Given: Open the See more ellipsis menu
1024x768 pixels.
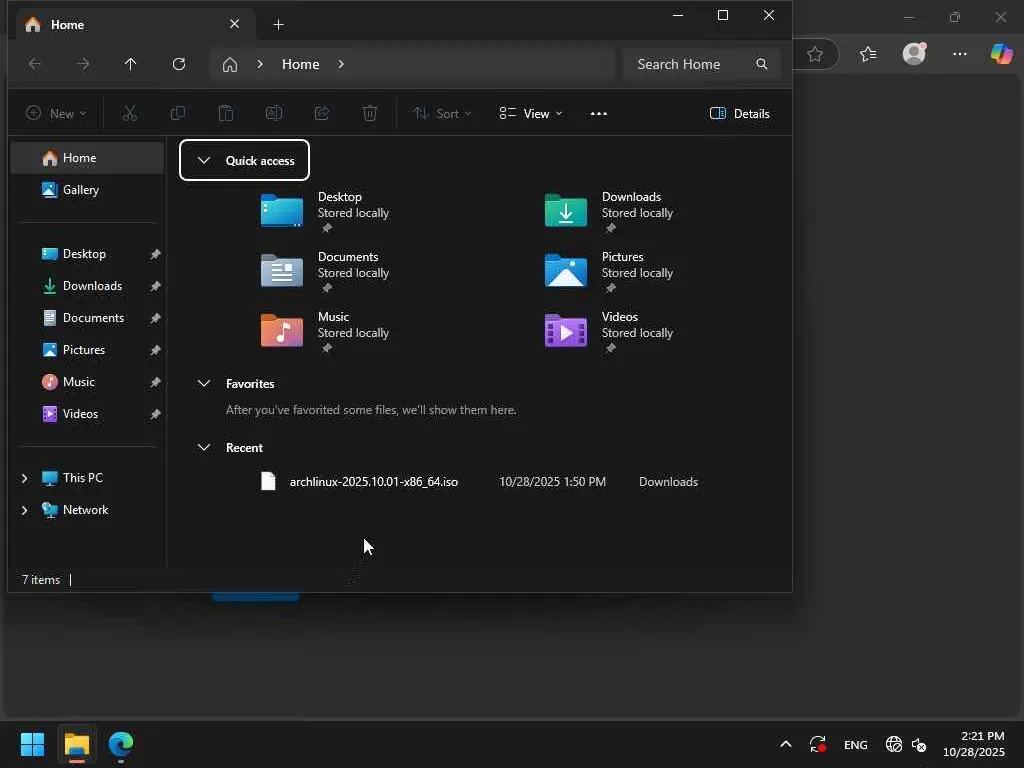Looking at the screenshot, I should pyautogui.click(x=599, y=113).
